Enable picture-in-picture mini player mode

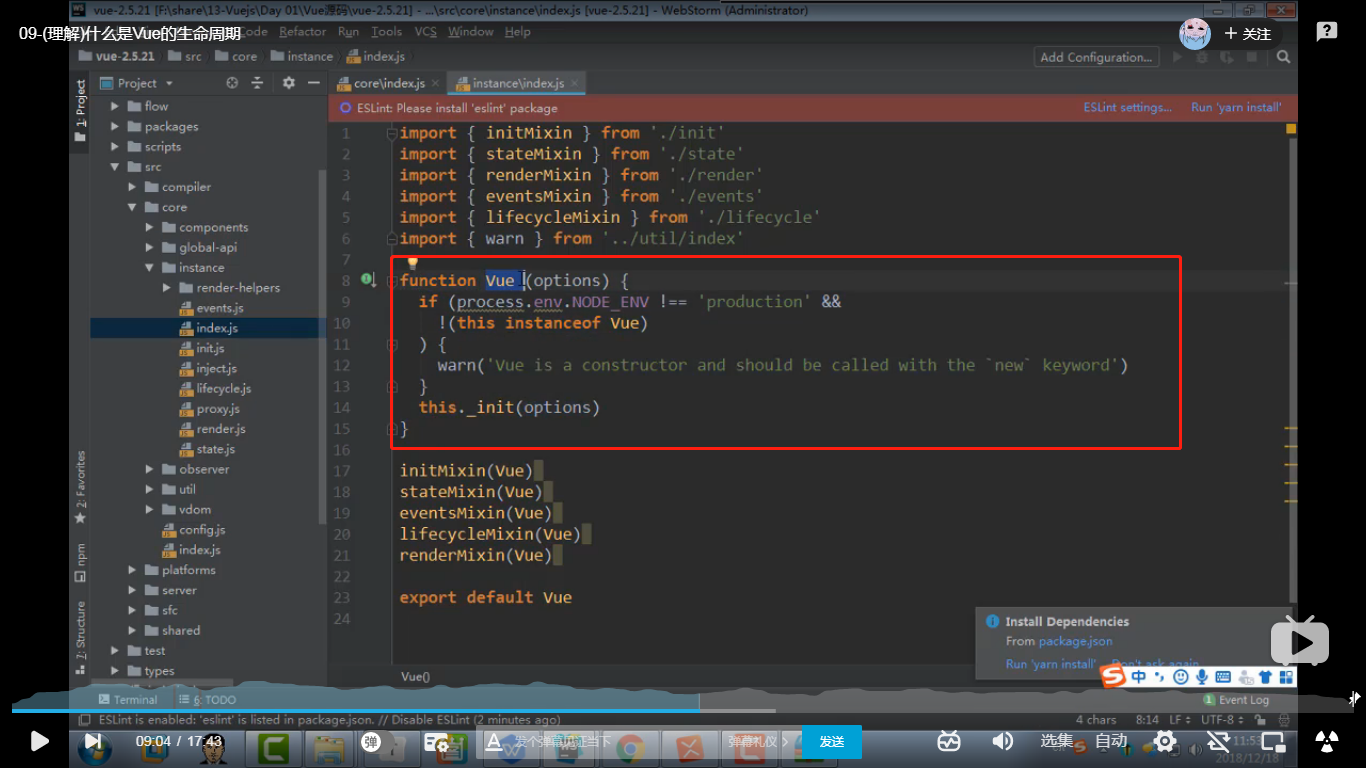click(x=1273, y=741)
